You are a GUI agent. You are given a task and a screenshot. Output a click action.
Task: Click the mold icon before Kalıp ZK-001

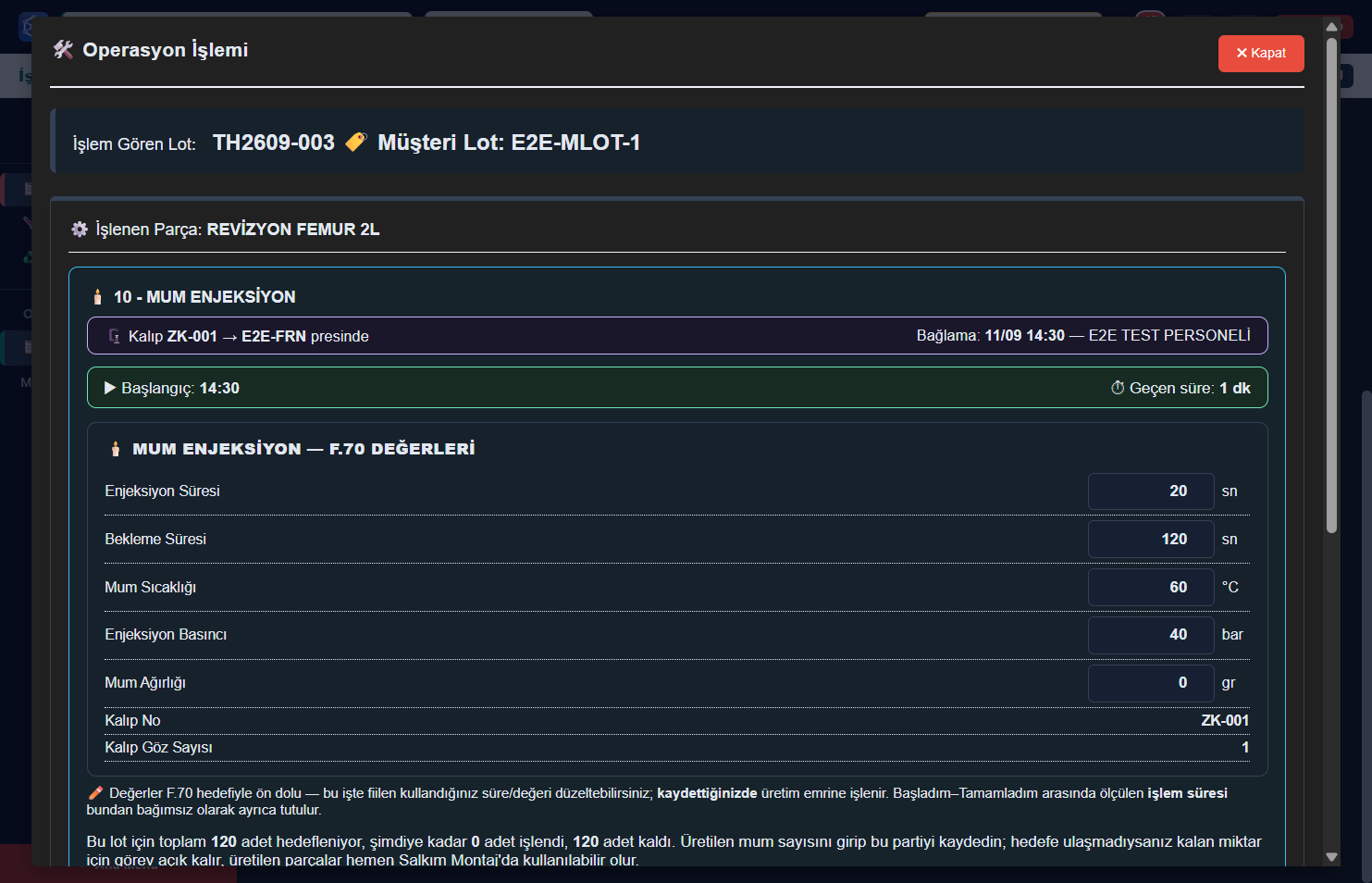pos(115,336)
